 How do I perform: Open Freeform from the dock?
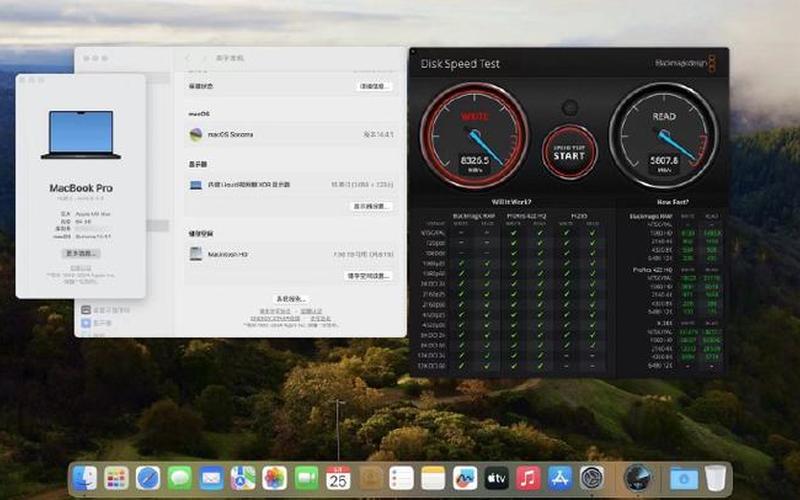coord(465,479)
